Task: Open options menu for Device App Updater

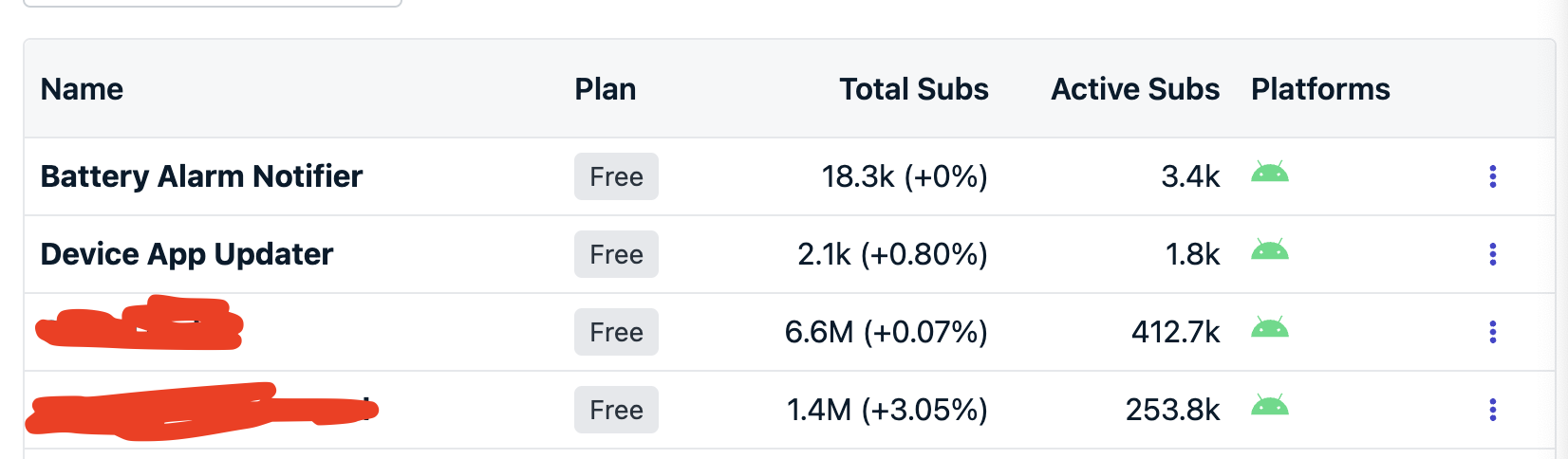Action: coord(1492,254)
